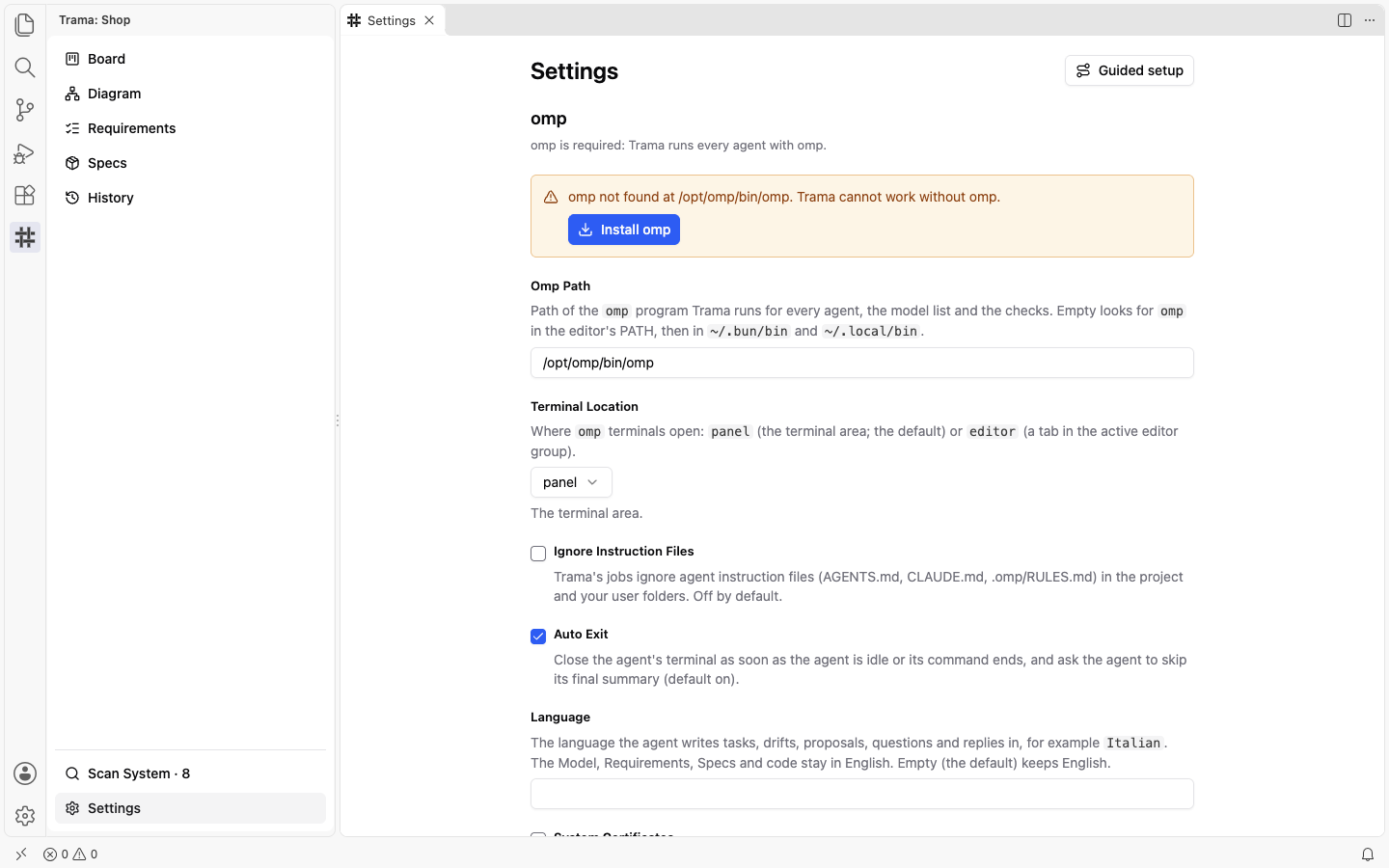Open the Specs view
The width and height of the screenshot is (1389, 868).
190,163
